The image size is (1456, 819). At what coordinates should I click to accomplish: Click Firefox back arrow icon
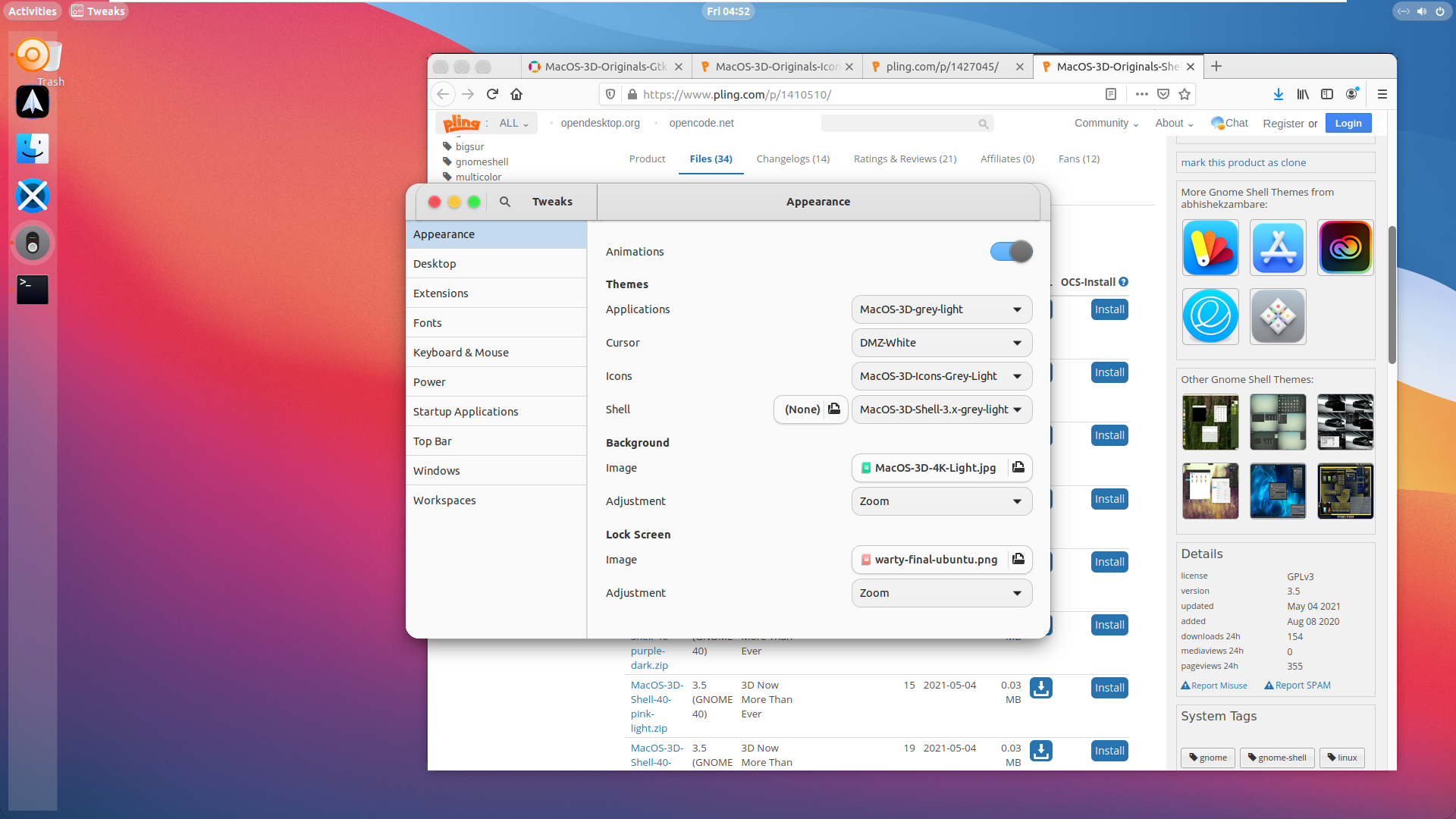[x=443, y=94]
